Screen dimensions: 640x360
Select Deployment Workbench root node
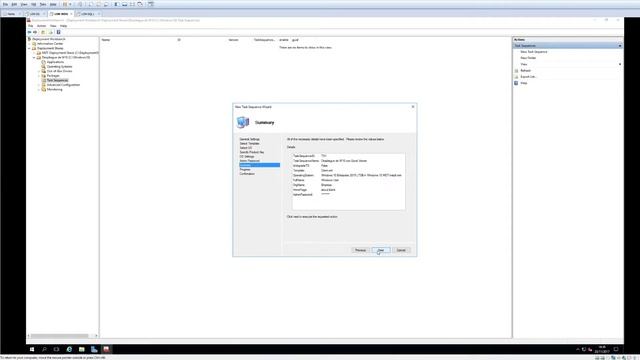[x=49, y=39]
